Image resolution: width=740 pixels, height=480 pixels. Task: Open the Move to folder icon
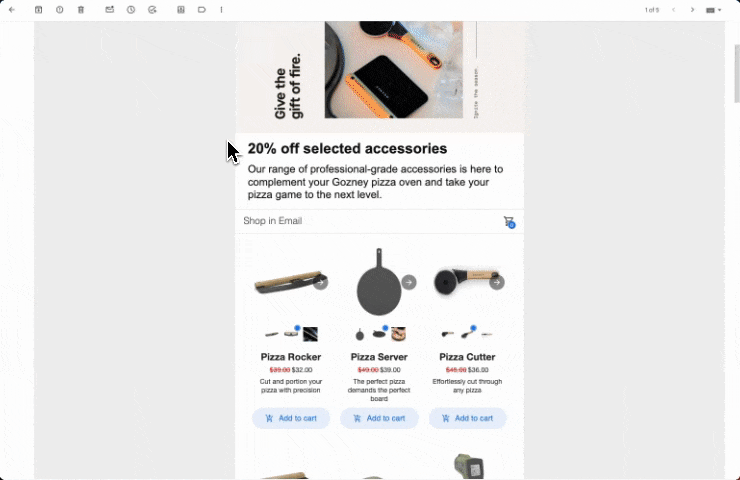click(x=181, y=9)
